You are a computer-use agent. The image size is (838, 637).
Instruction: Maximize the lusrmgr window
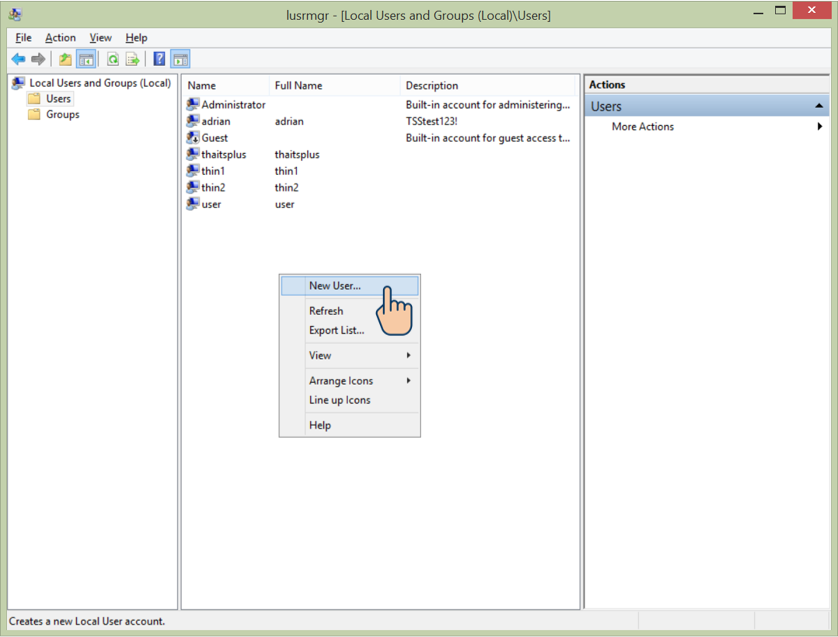780,10
